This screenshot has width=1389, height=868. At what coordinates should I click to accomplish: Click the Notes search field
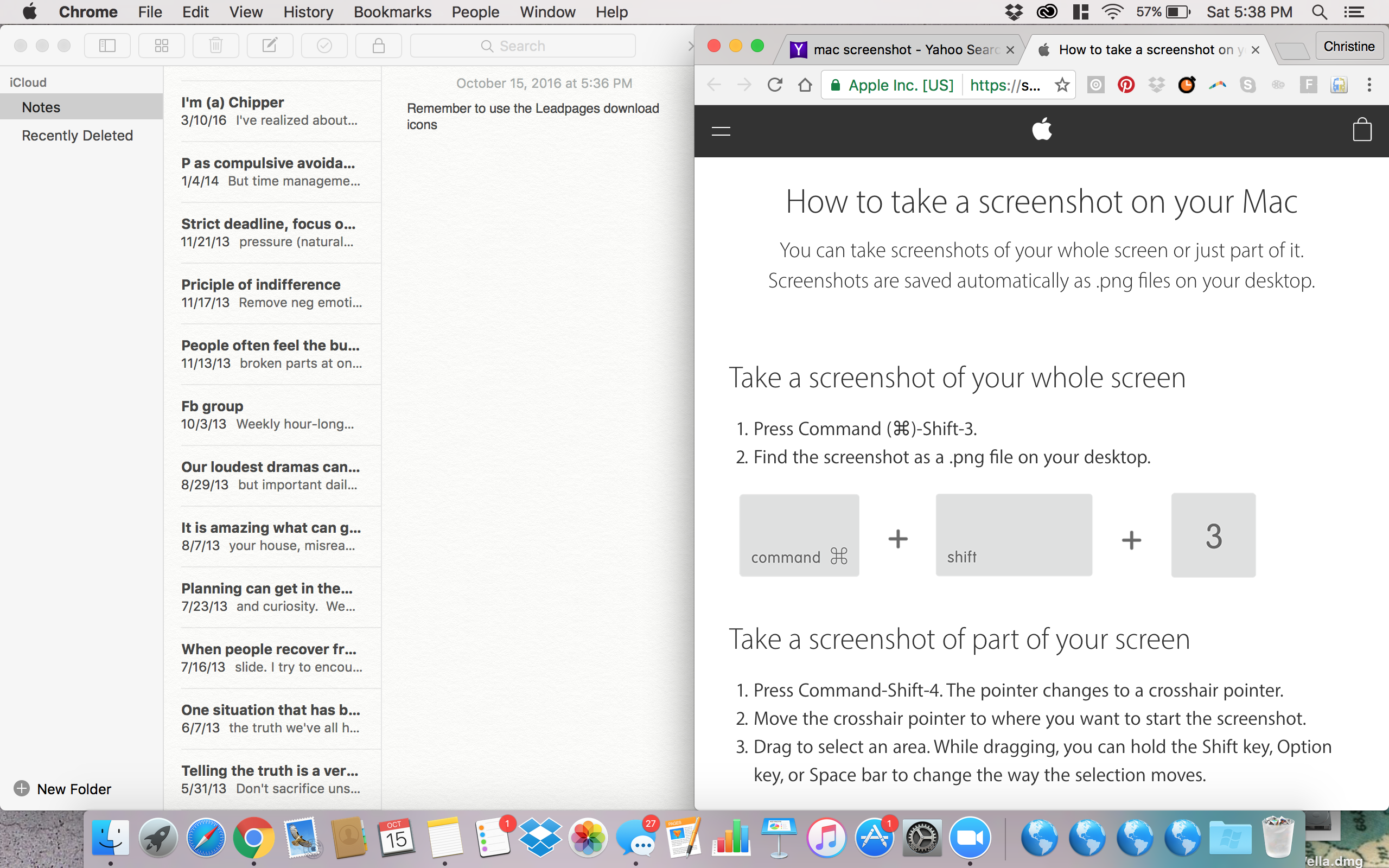523,46
